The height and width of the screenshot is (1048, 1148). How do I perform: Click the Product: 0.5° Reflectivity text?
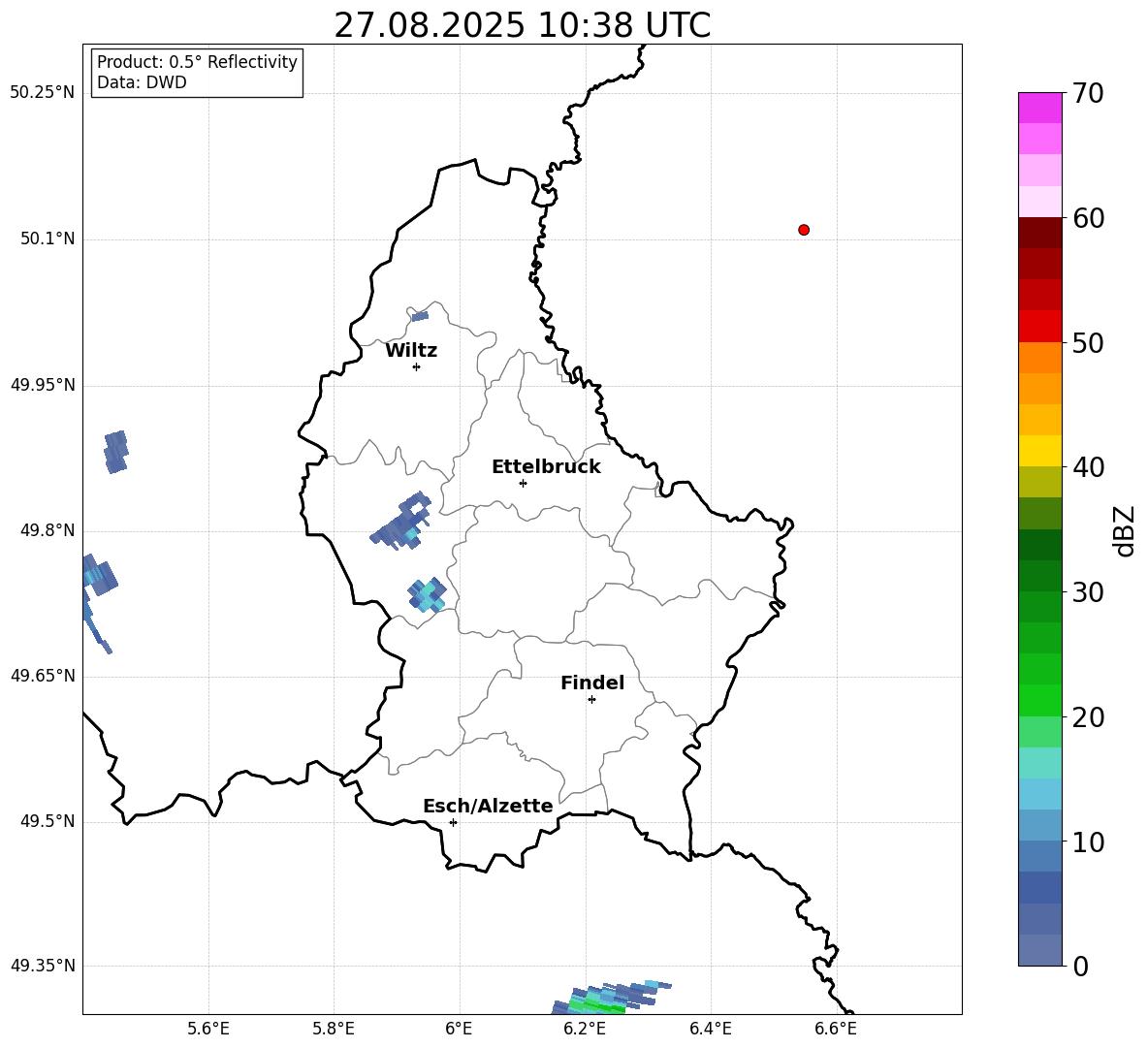click(197, 62)
